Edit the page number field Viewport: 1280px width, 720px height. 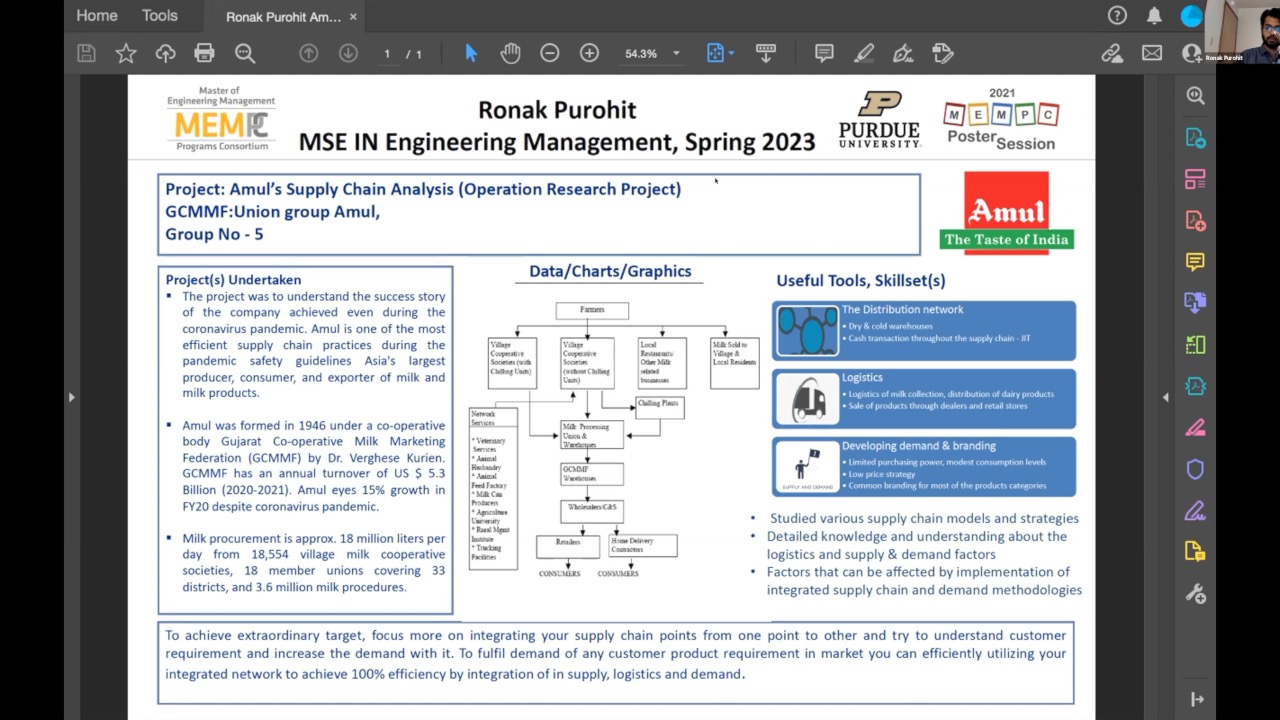(x=387, y=53)
